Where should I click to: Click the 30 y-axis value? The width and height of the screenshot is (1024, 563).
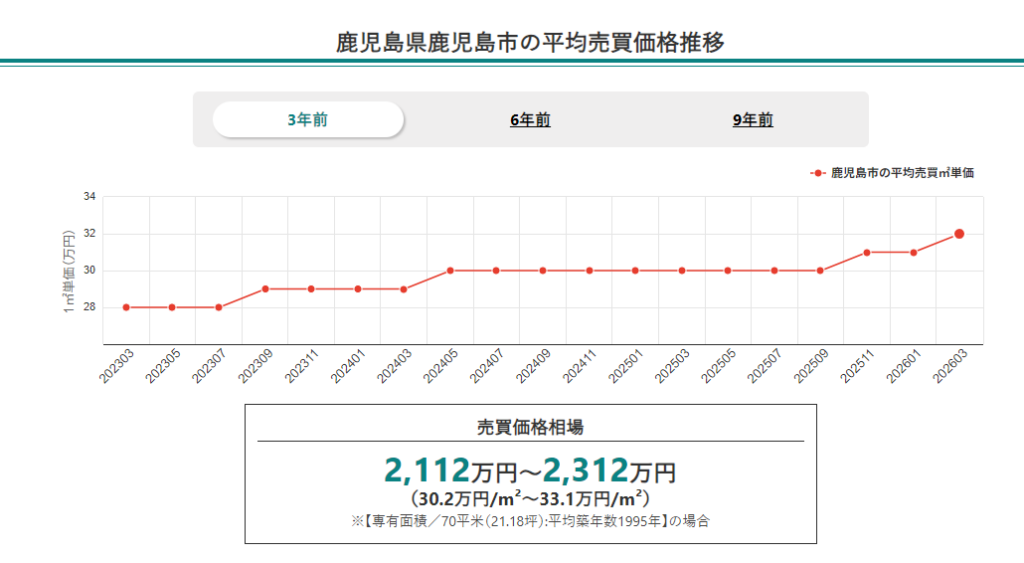[89, 270]
